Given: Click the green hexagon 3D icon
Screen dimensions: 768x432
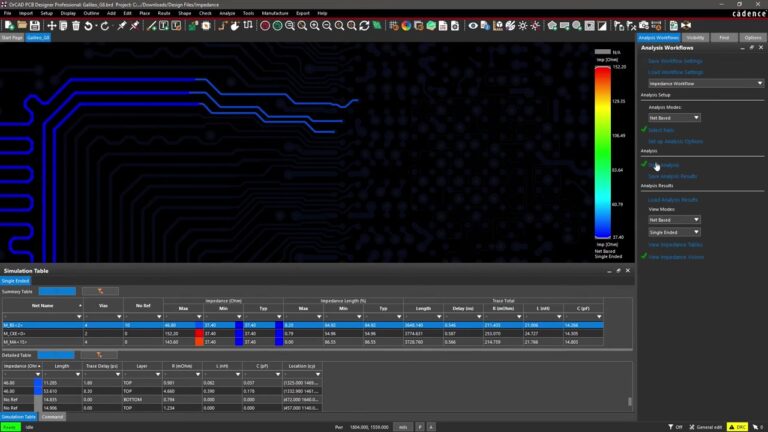Looking at the screenshot, I should point(431,25).
